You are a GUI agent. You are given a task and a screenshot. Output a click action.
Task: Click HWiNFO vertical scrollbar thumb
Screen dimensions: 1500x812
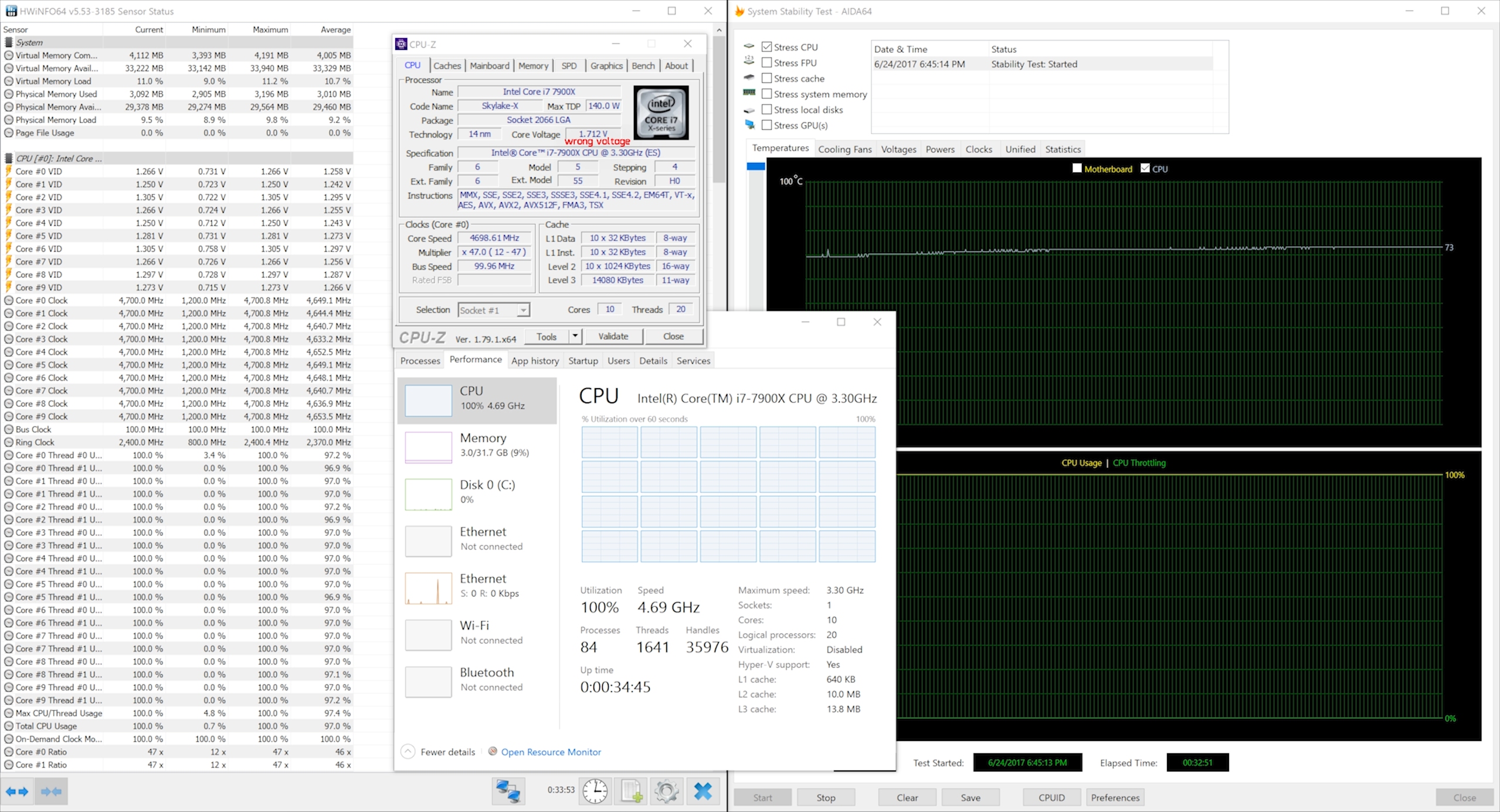coord(719,109)
